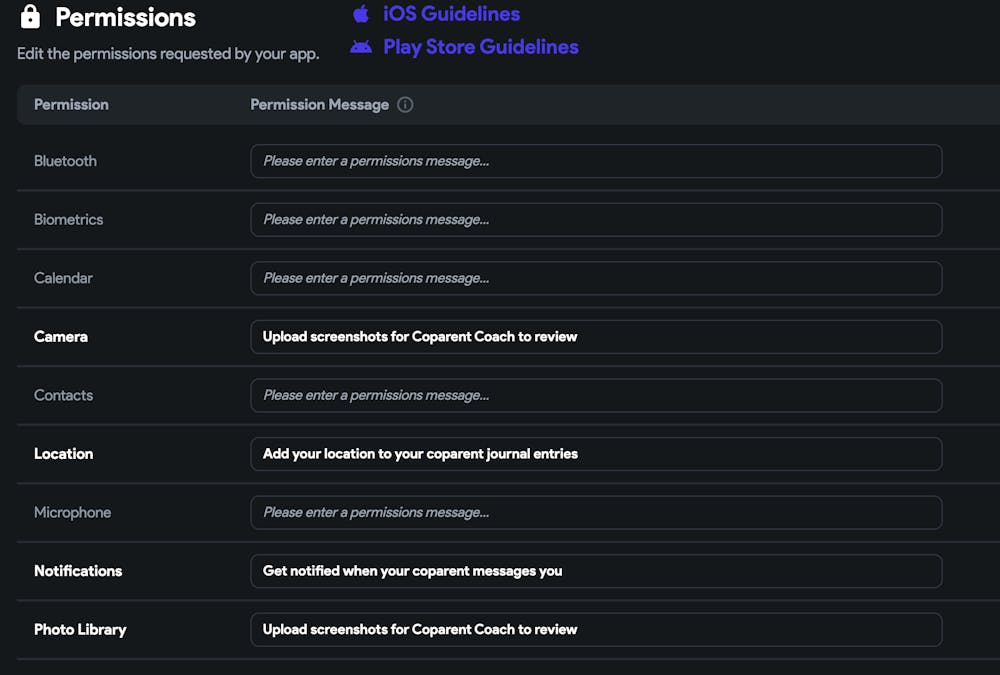The height and width of the screenshot is (675, 1000).
Task: Open the Play Store Guidelines link
Action: [x=480, y=47]
